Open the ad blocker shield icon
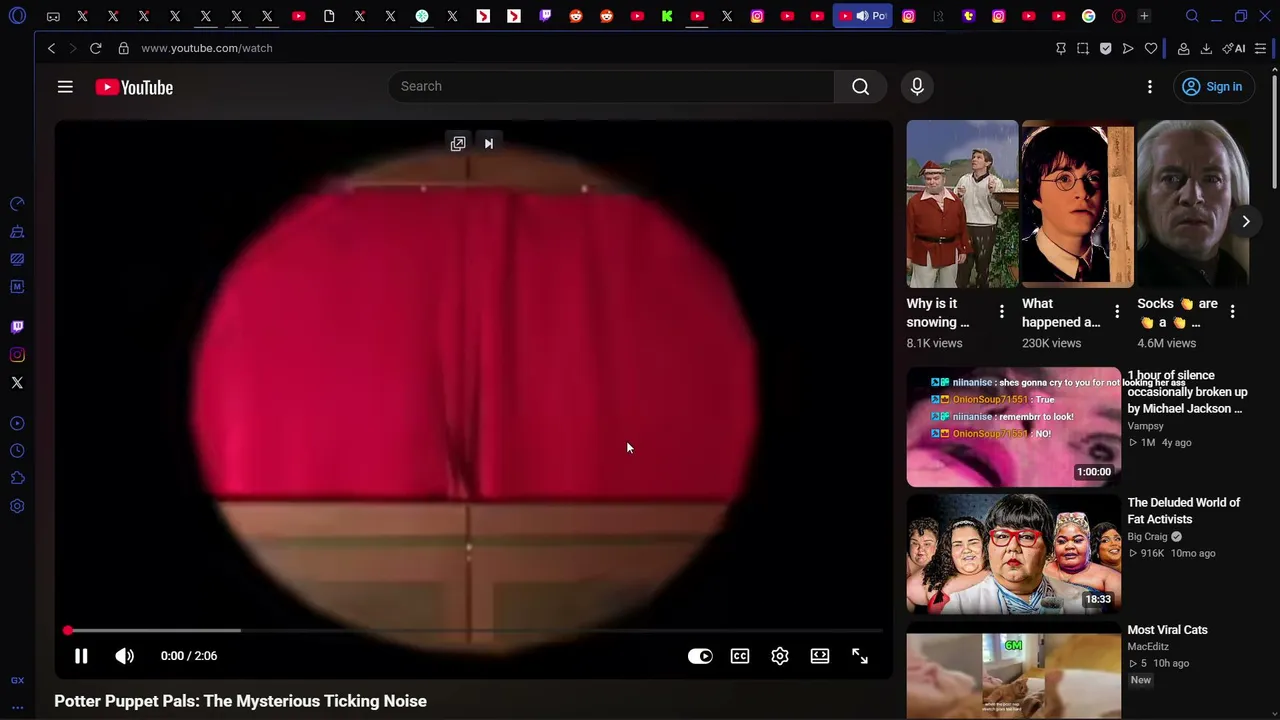The width and height of the screenshot is (1280, 720). click(1105, 48)
